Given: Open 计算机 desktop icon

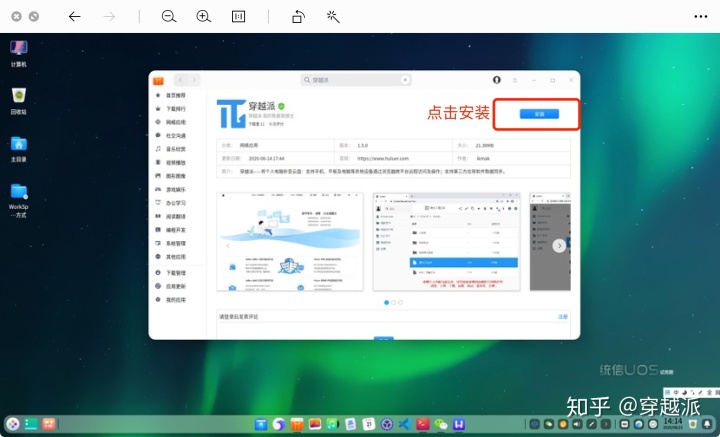Looking at the screenshot, I should tap(19, 54).
